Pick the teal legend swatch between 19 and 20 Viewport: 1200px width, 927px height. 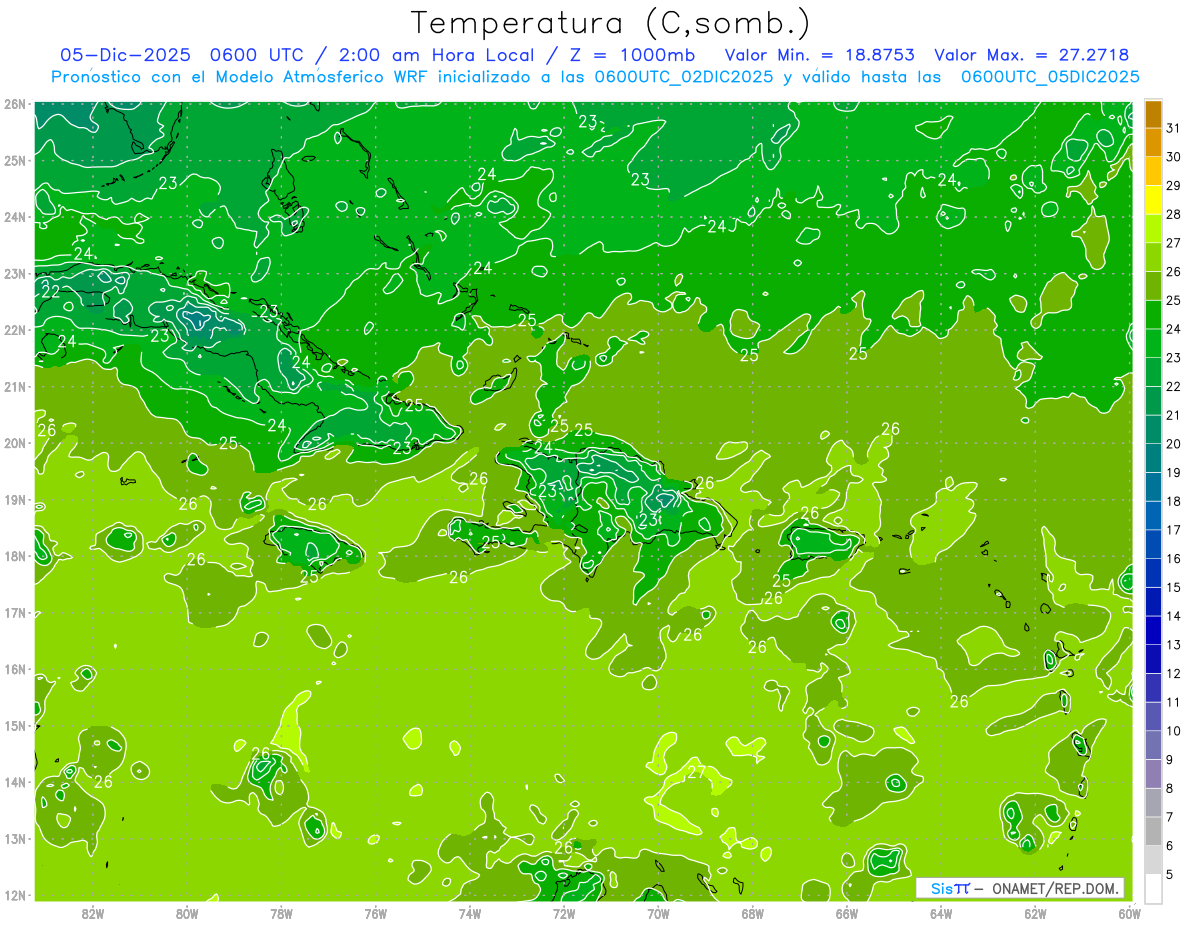point(1153,458)
